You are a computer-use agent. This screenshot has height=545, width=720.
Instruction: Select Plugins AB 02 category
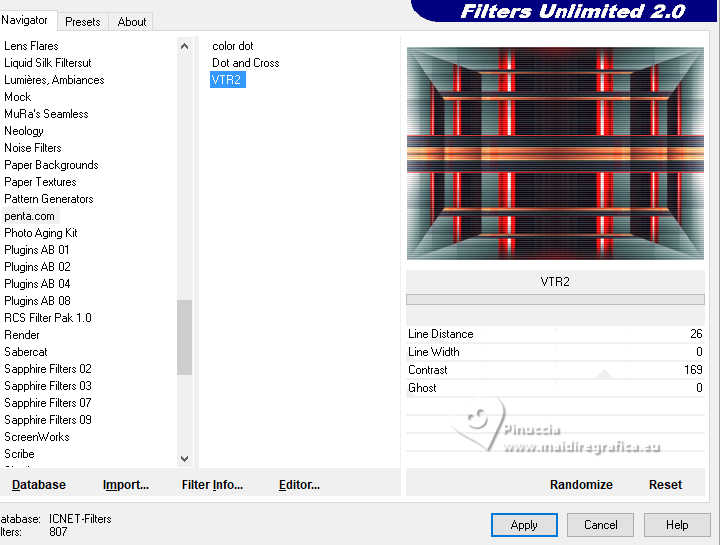pos(37,267)
